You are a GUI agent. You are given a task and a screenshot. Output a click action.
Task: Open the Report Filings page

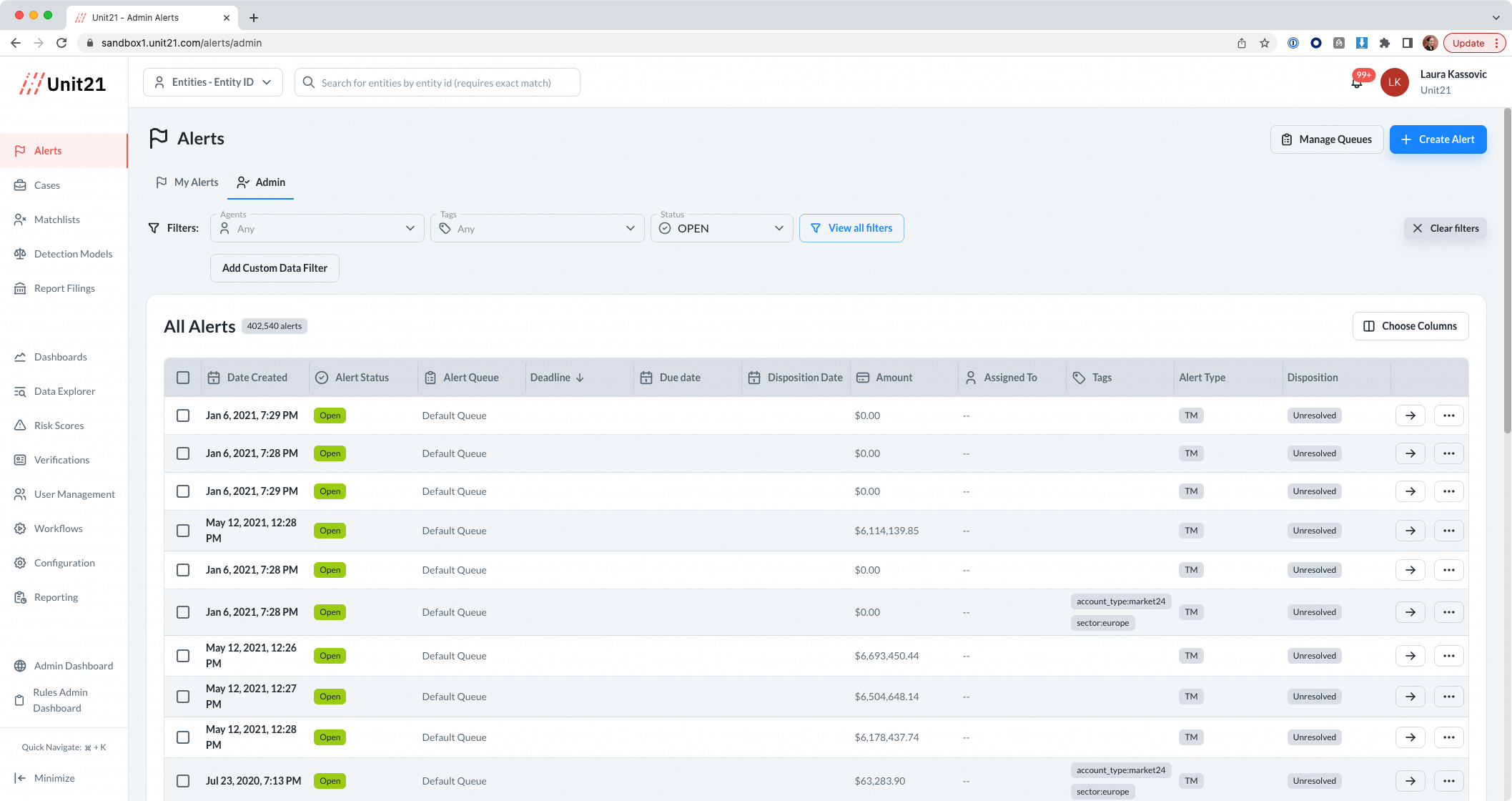click(x=64, y=288)
